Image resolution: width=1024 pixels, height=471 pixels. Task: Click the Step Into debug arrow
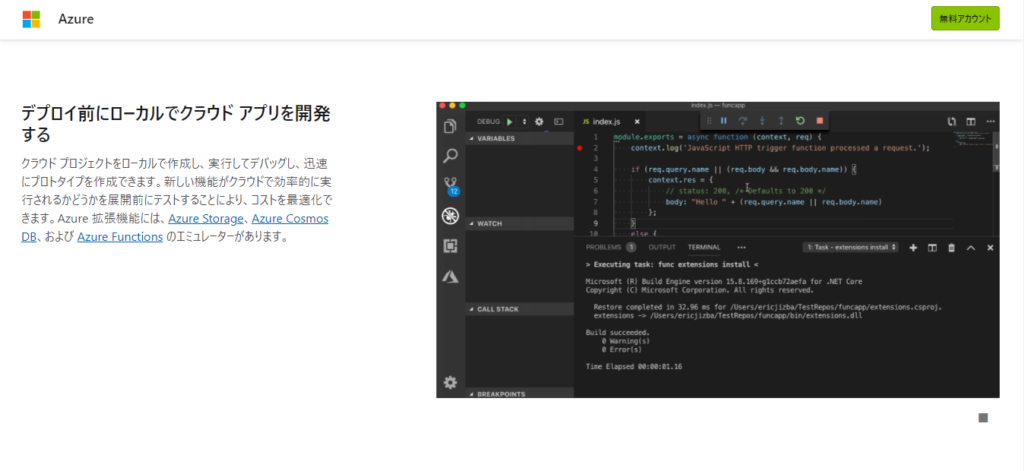[761, 121]
